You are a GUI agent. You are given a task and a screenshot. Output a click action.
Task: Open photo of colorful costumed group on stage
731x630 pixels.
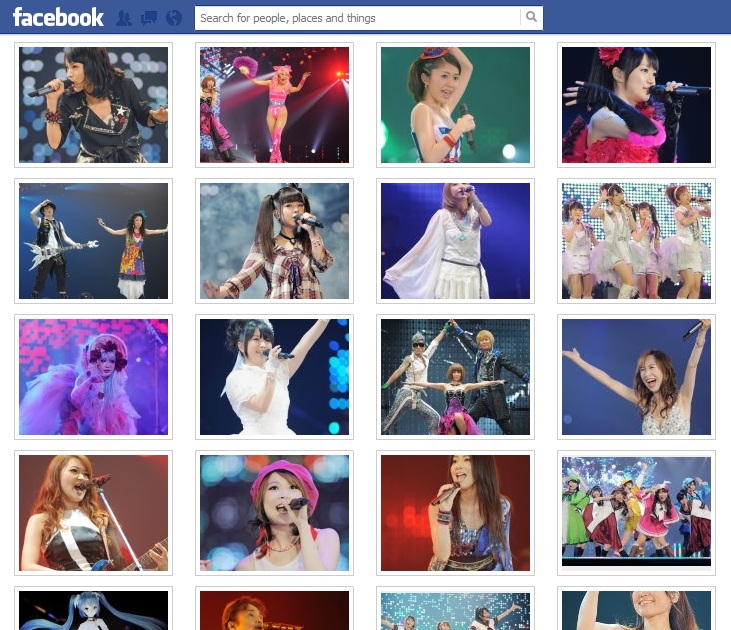[636, 513]
